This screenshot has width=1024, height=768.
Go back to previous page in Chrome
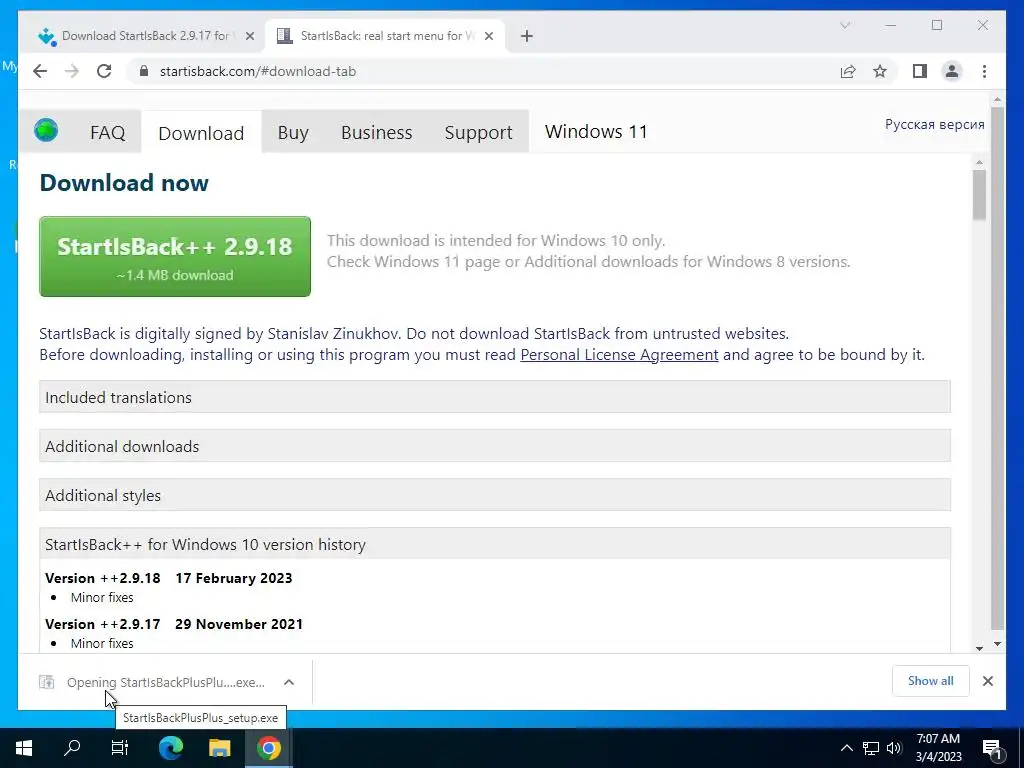pos(40,71)
